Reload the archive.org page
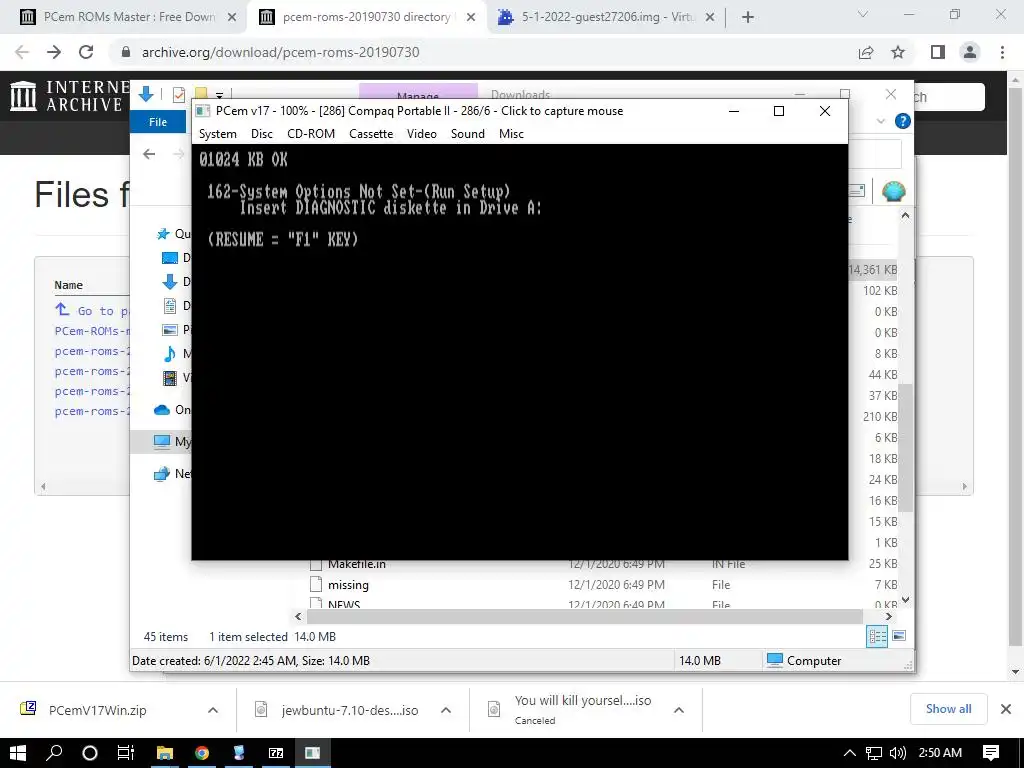The image size is (1024, 768). (x=86, y=52)
